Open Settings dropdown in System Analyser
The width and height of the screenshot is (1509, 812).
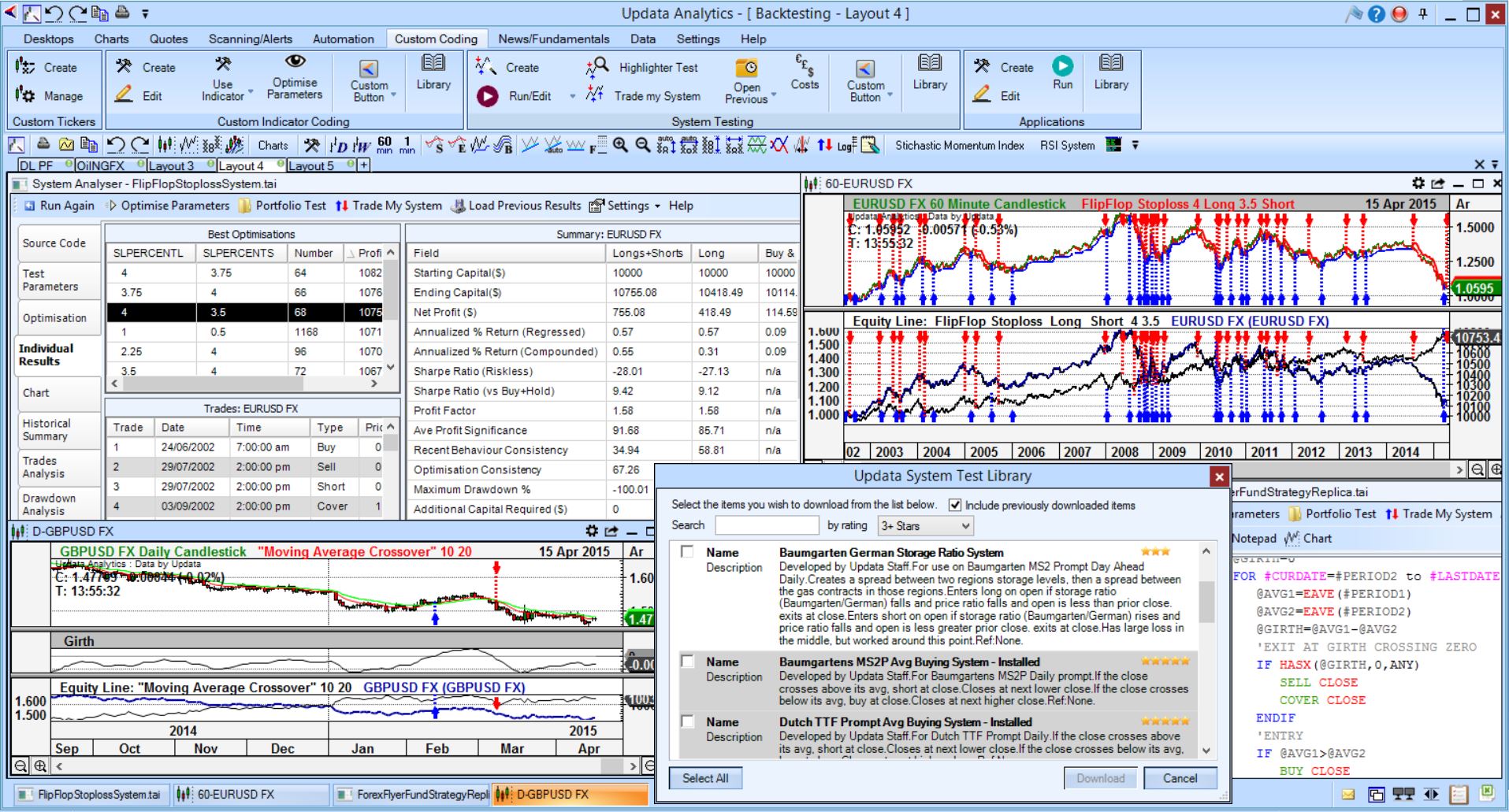tap(625, 206)
